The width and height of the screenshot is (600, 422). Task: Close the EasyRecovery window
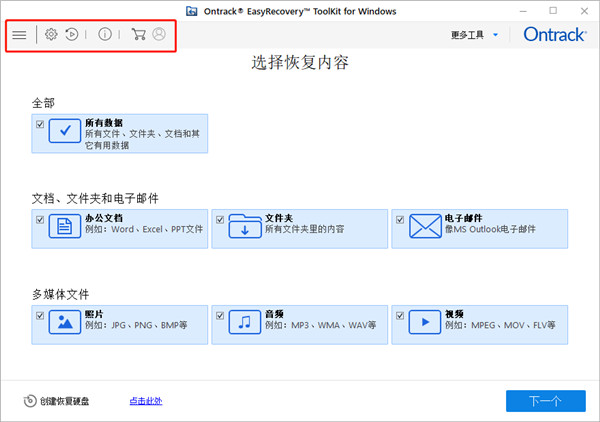click(x=584, y=11)
